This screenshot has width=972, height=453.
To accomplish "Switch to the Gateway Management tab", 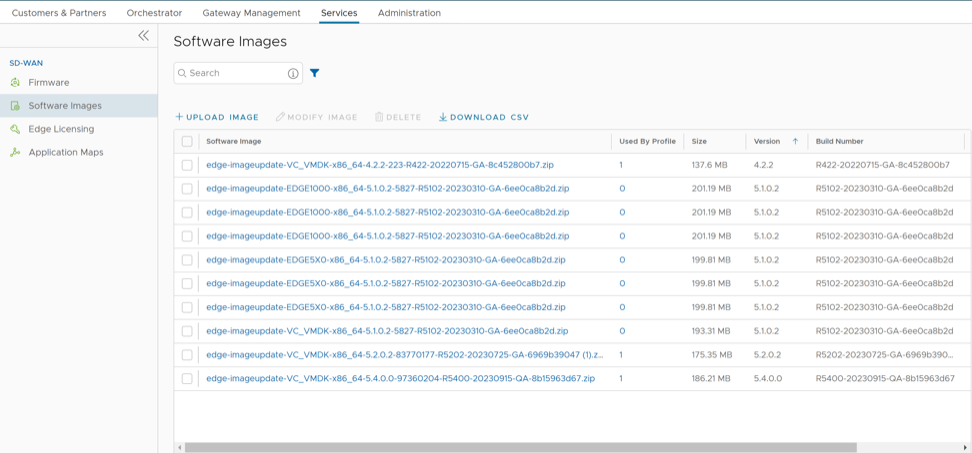I will tap(251, 13).
